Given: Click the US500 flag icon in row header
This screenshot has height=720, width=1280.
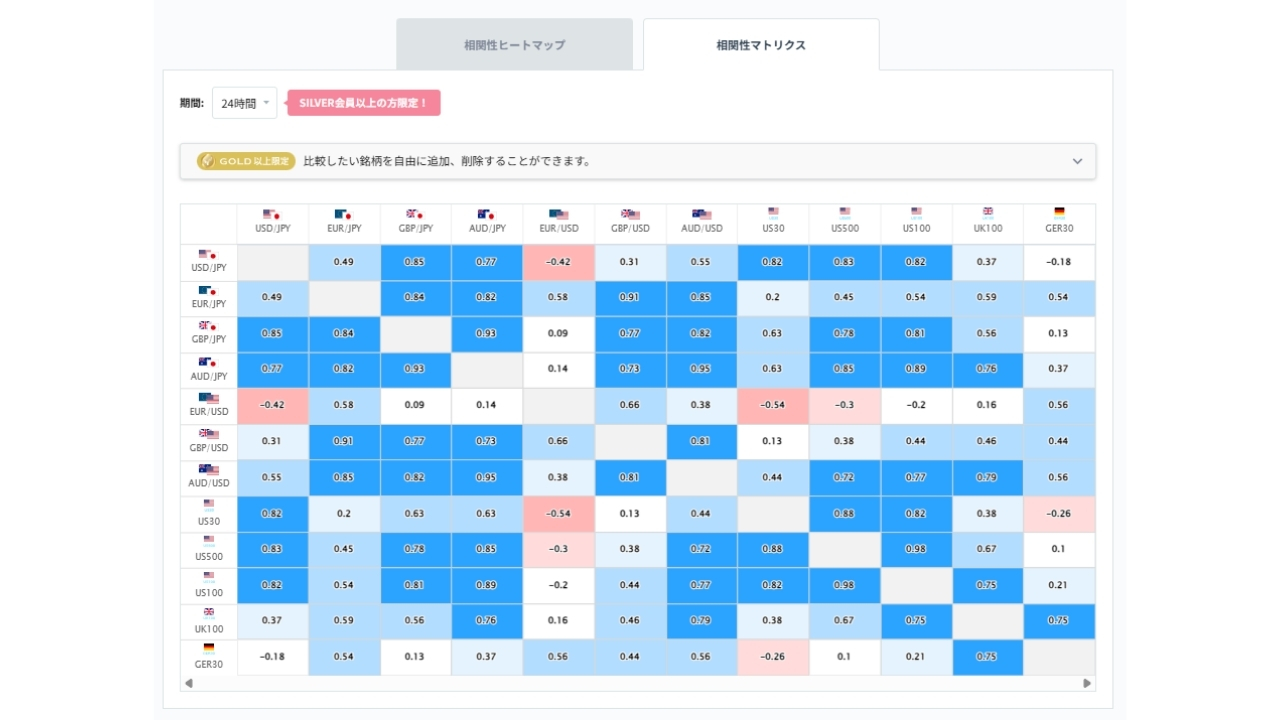Looking at the screenshot, I should (209, 540).
